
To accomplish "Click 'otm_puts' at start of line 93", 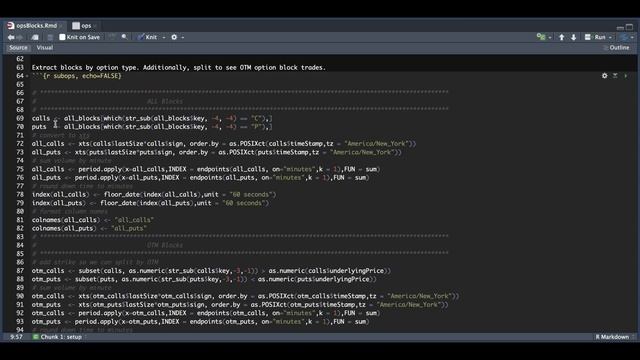I will tap(46, 322).
